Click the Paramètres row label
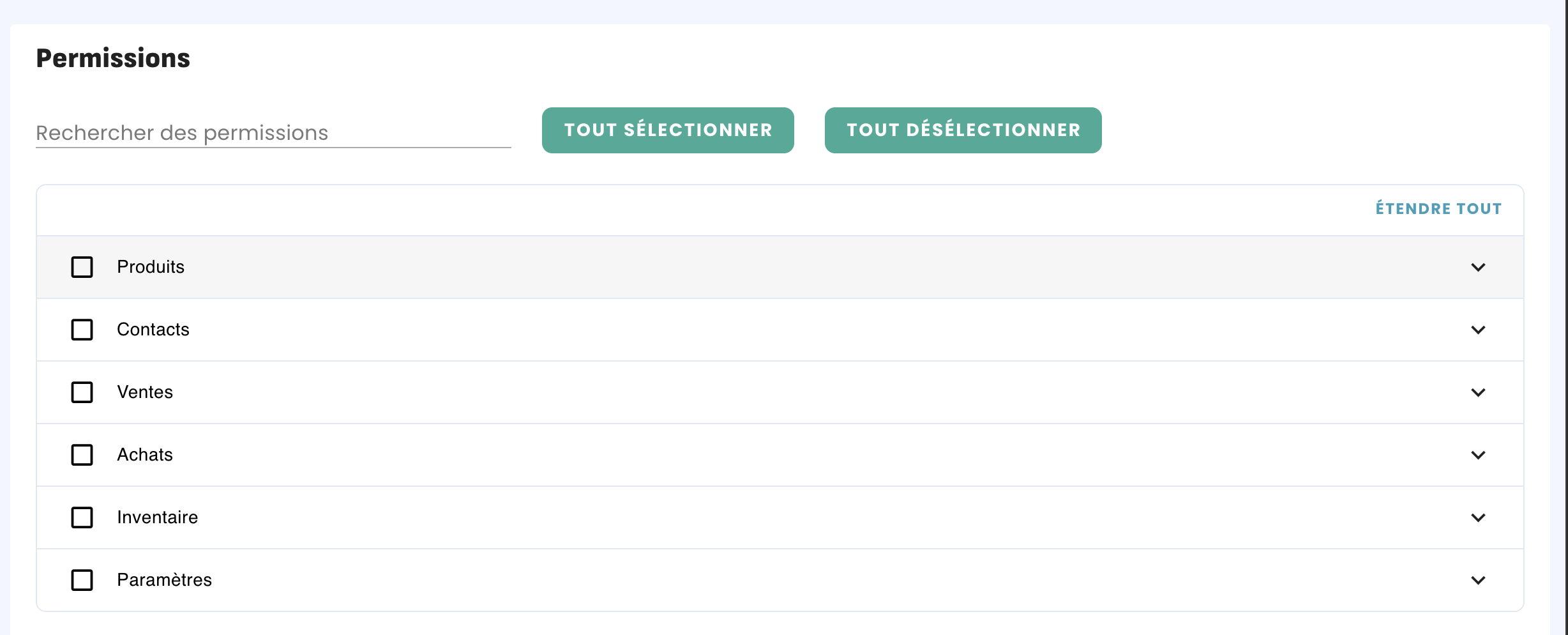Image resolution: width=1568 pixels, height=635 pixels. point(165,580)
